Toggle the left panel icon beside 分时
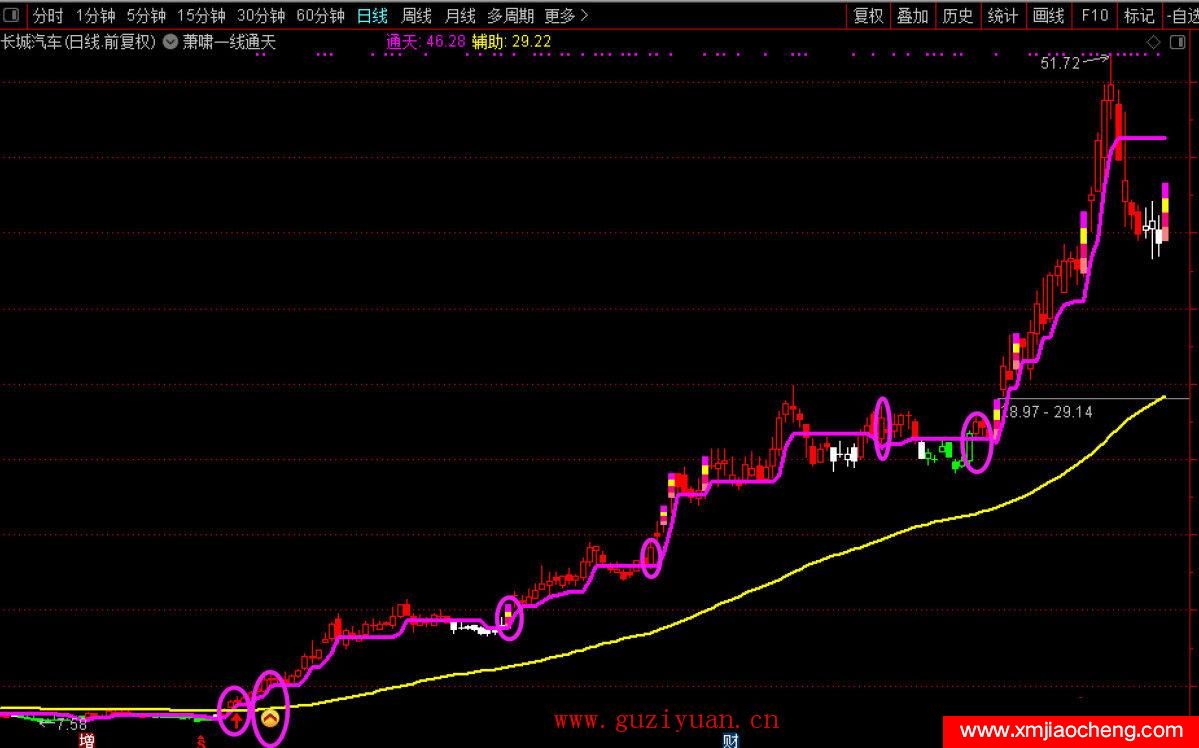Screen dimensions: 1199x748 click(x=13, y=16)
